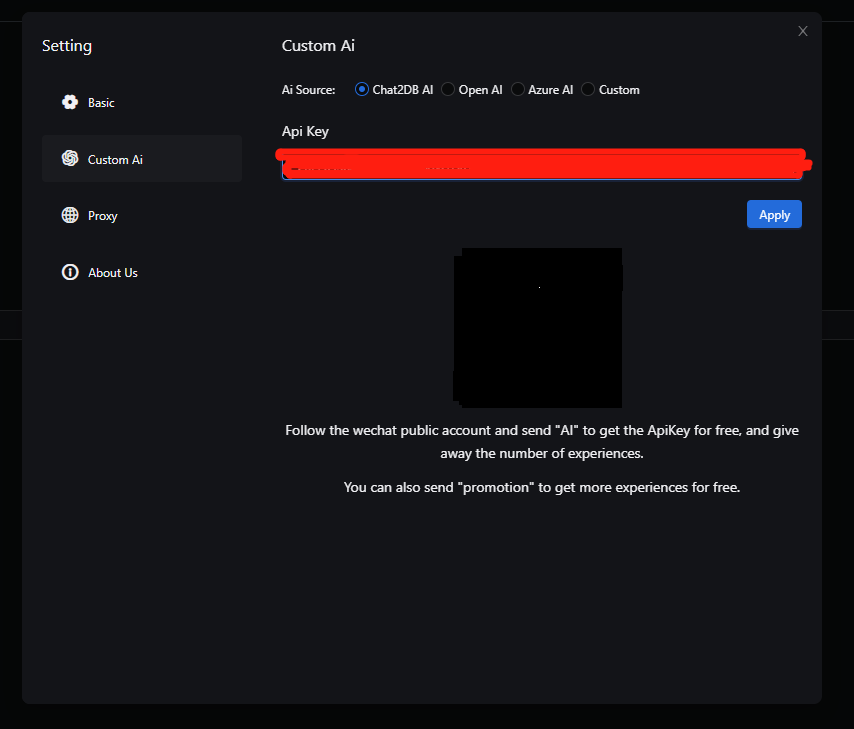Click the Custom Ai panel heading
Viewport: 854px width, 729px height.
(318, 46)
